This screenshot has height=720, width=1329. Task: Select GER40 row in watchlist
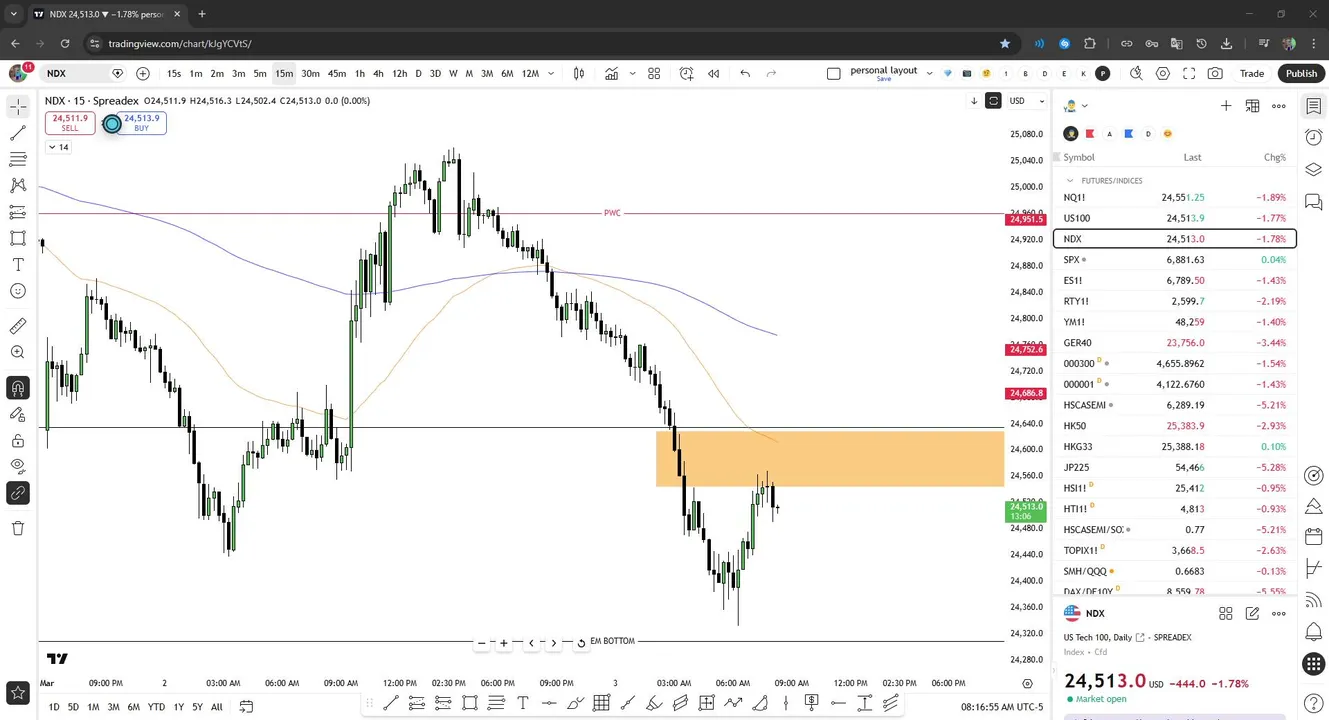tap(1175, 343)
